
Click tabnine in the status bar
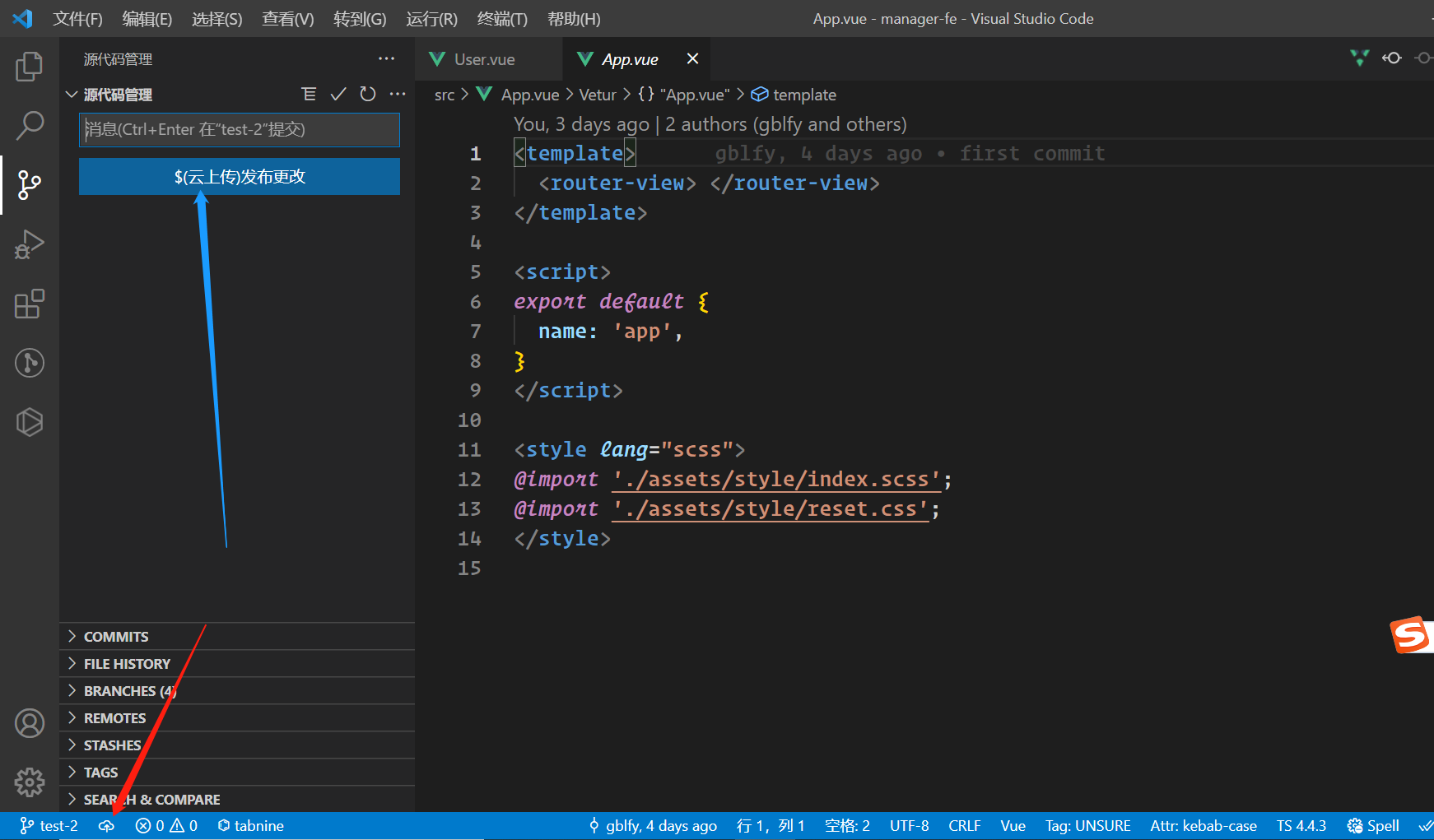pyautogui.click(x=251, y=825)
